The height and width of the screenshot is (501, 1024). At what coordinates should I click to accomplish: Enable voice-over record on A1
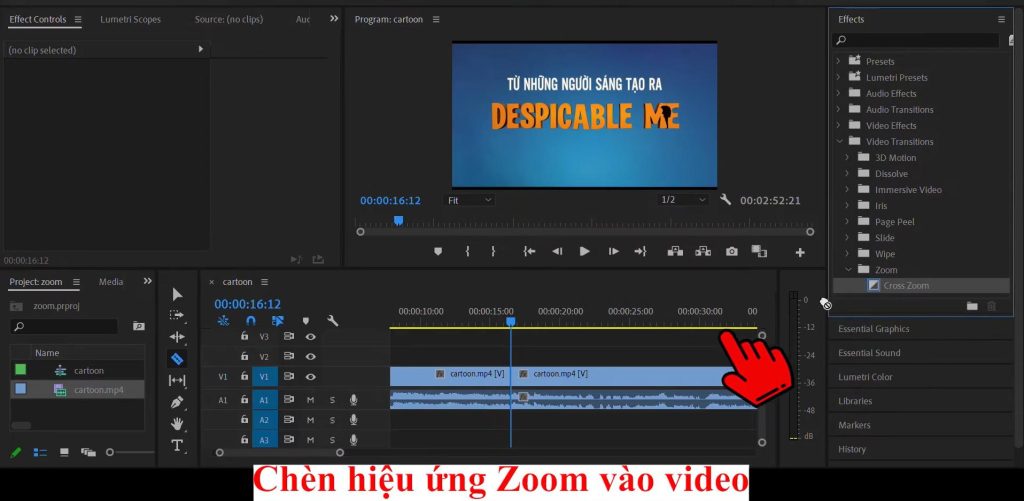(x=353, y=400)
